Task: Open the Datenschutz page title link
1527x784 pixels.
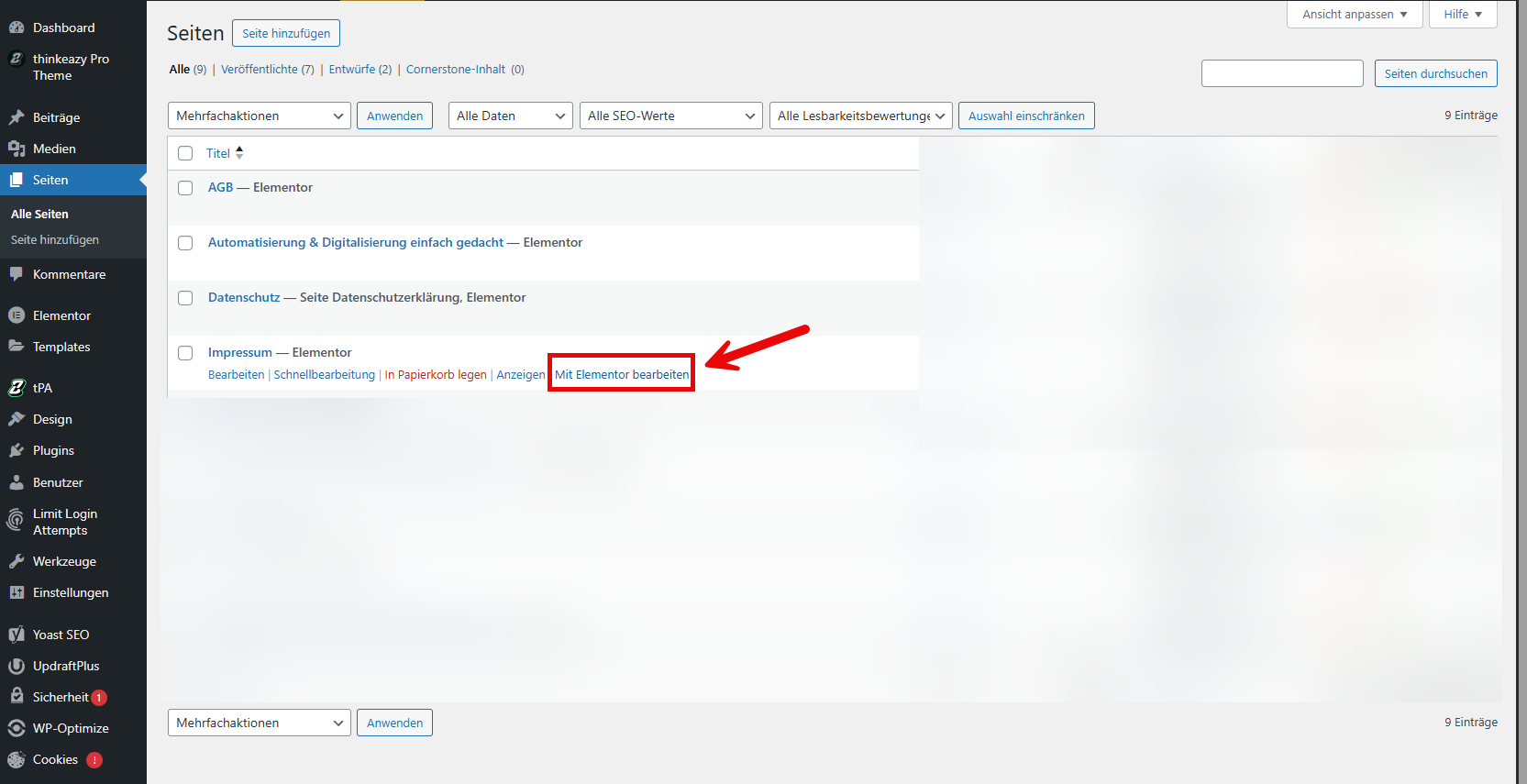Action: [x=244, y=297]
